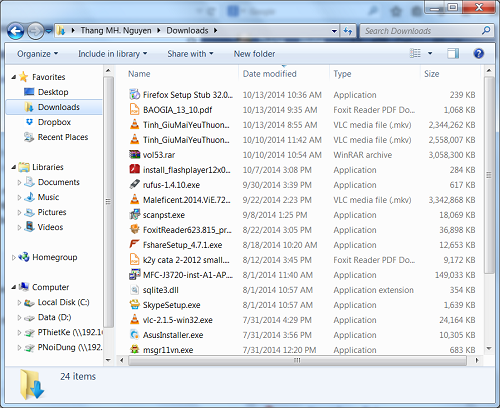
Task: Click Thang MH. Nguyen in address breadcrumb
Action: tap(116, 31)
